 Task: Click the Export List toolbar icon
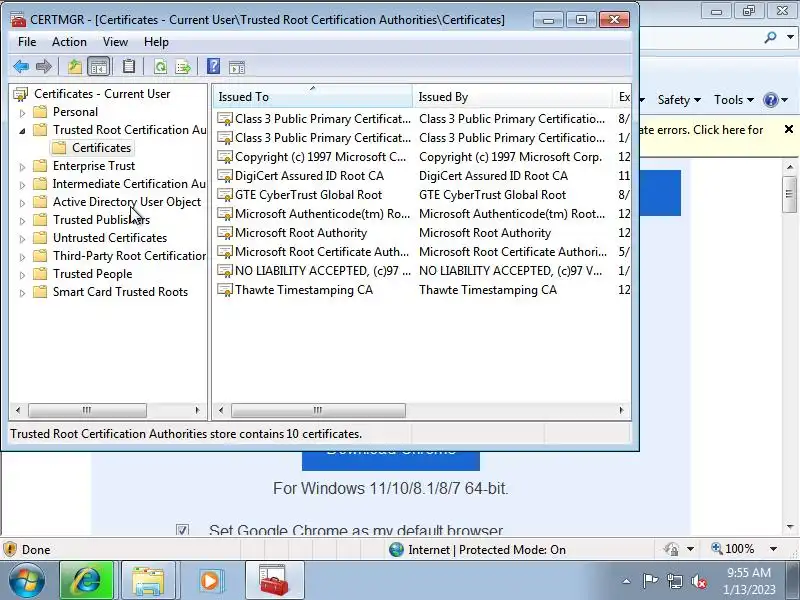point(183,67)
